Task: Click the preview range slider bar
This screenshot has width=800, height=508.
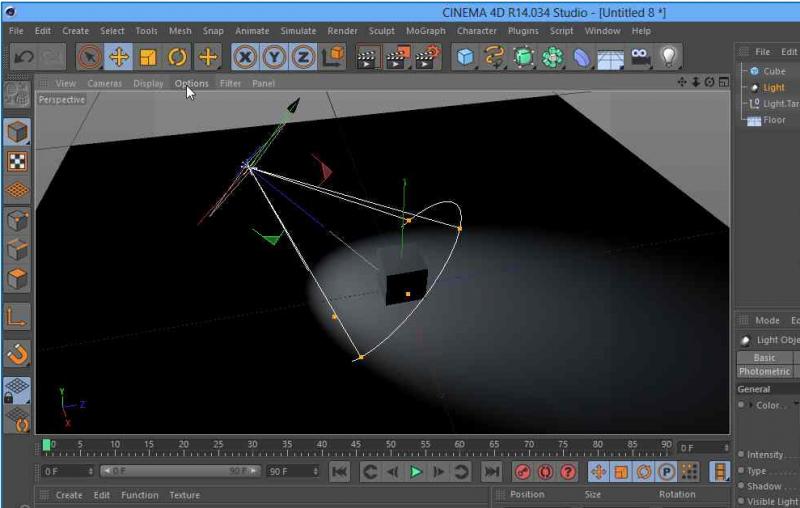Action: [180, 471]
